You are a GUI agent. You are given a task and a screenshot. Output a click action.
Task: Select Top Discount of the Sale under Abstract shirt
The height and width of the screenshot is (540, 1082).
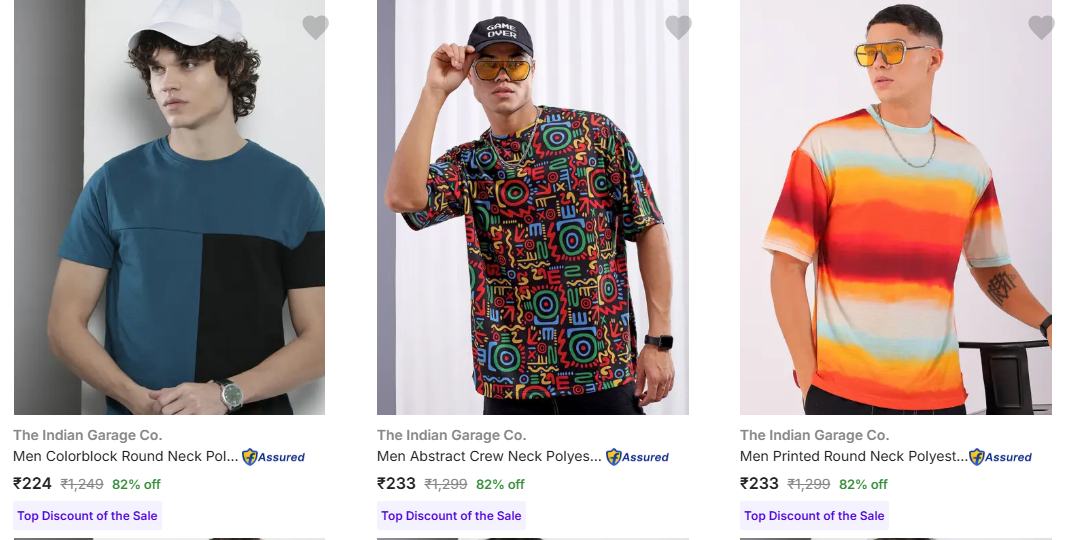[x=451, y=516]
